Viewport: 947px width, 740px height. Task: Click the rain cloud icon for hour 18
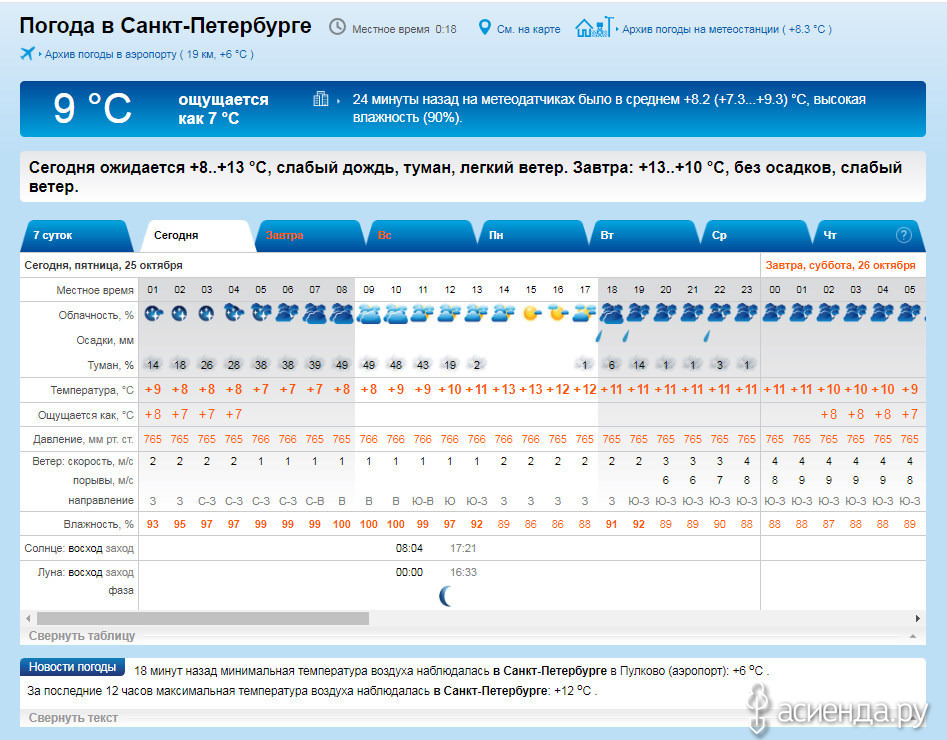[612, 314]
